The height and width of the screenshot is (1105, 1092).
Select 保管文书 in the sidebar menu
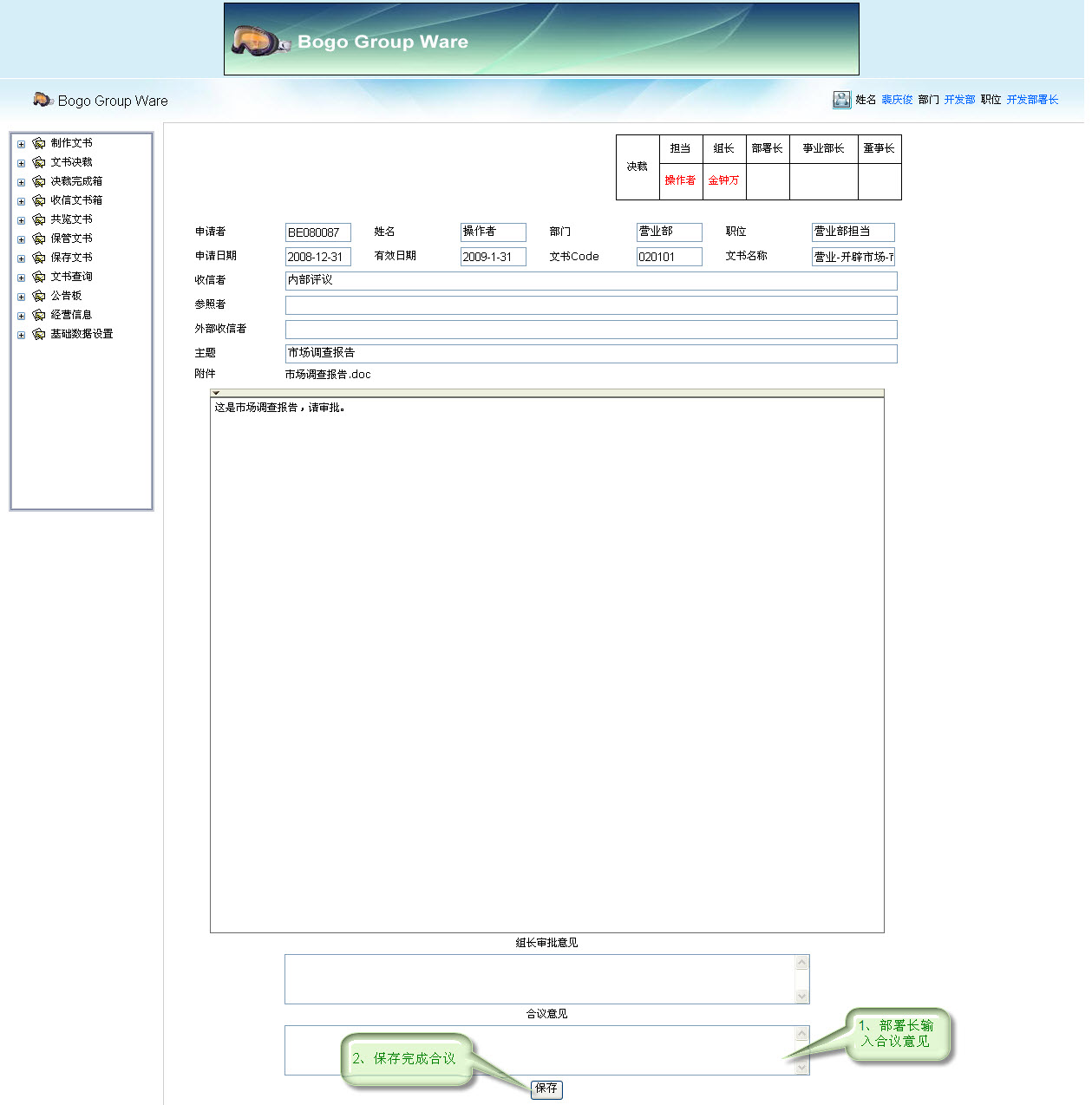[71, 238]
